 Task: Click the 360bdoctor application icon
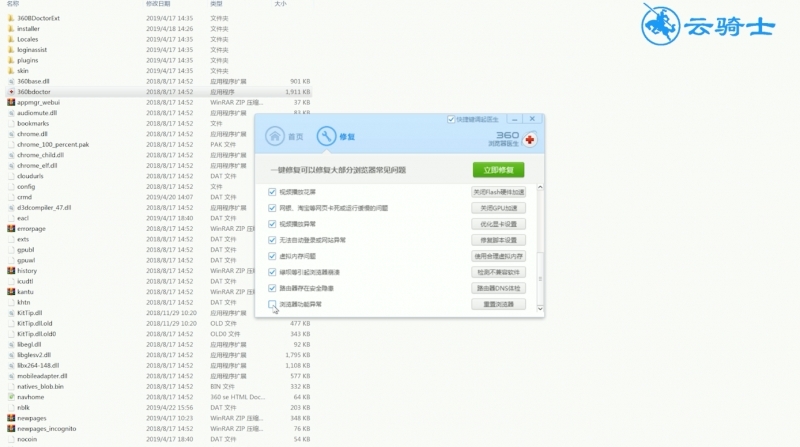11,92
